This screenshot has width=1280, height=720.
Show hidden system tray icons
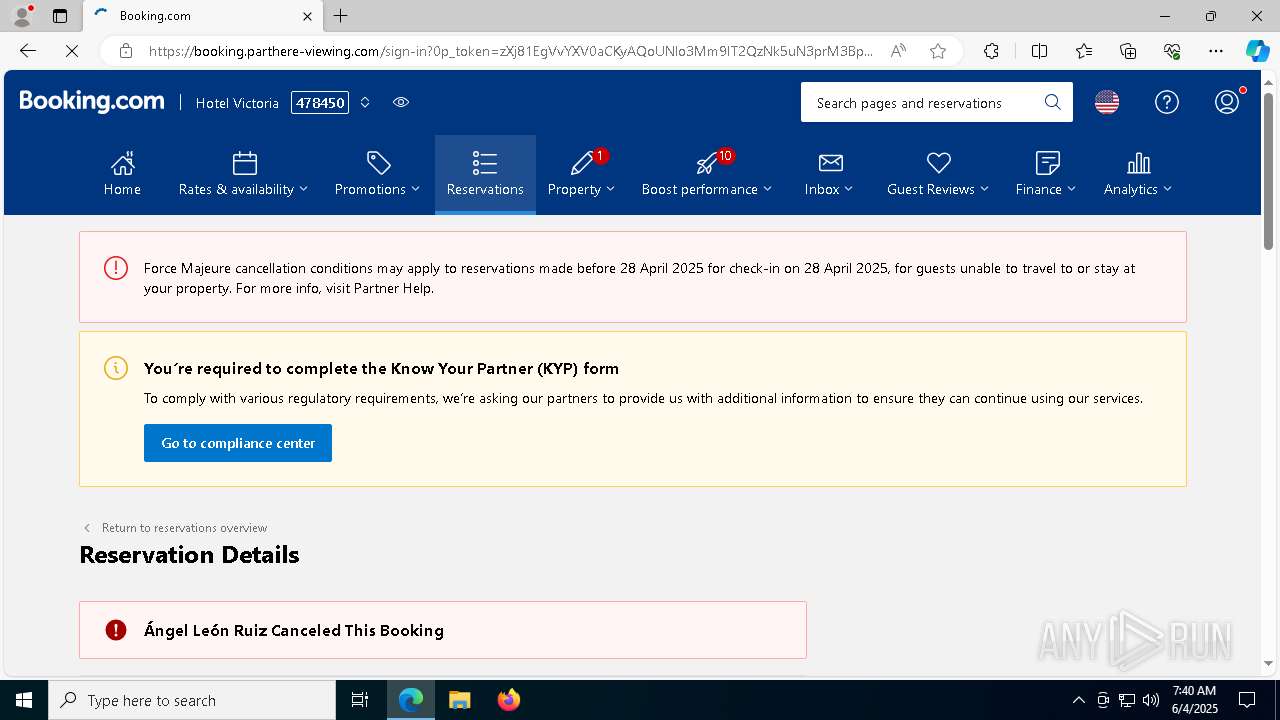click(1078, 700)
